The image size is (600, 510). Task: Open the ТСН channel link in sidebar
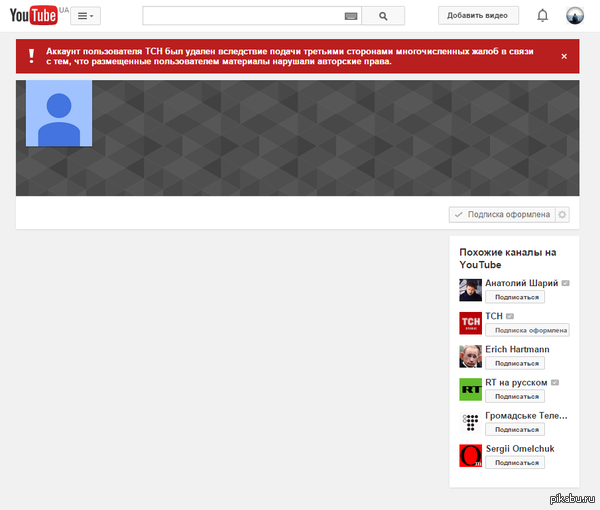(494, 316)
